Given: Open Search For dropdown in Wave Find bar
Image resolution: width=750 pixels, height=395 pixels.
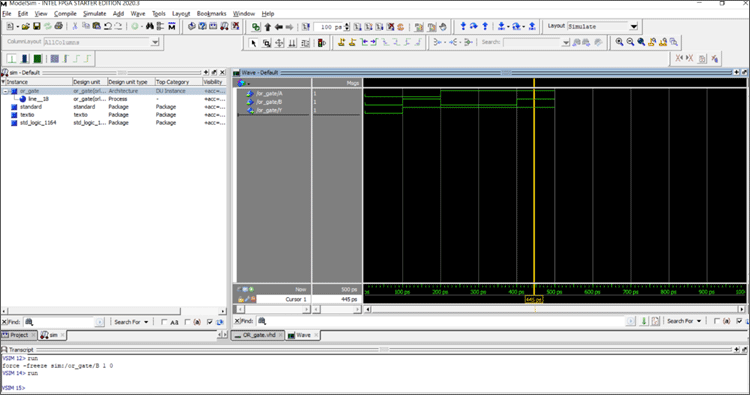Looking at the screenshot, I should [x=684, y=321].
